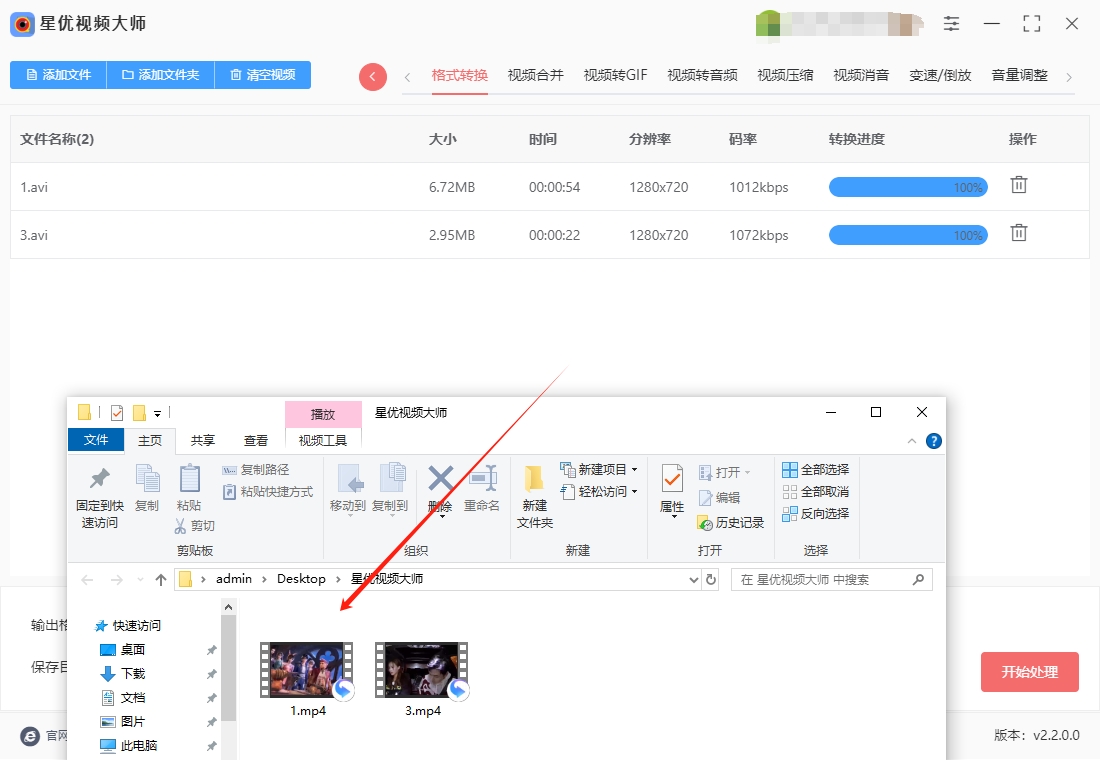This screenshot has width=1100, height=760.
Task: Select the 3.mp4 video thumbnail
Action: [x=422, y=671]
